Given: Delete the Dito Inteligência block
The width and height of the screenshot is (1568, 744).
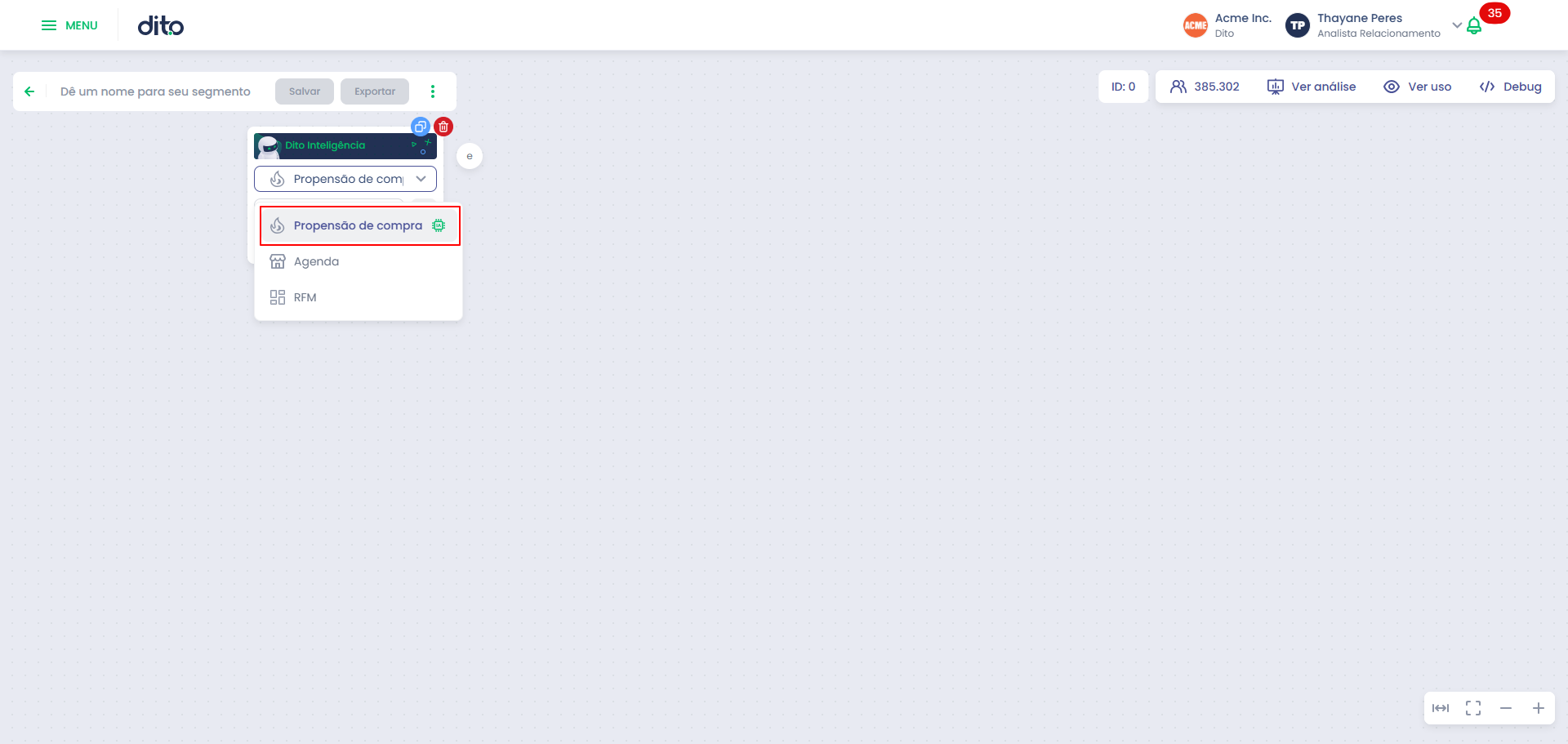Looking at the screenshot, I should [x=443, y=127].
